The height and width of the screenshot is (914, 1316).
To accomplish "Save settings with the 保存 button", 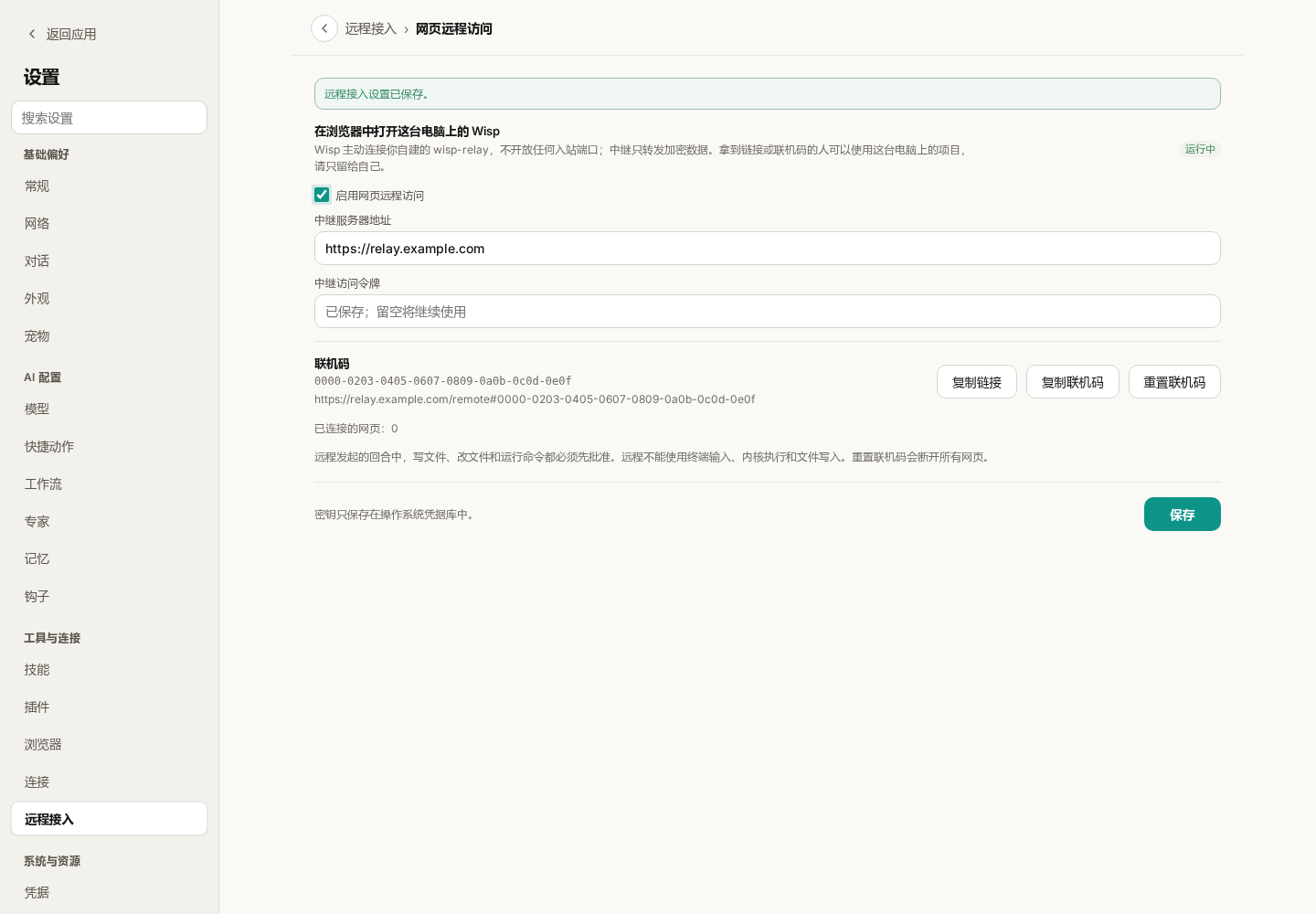I will (x=1183, y=514).
